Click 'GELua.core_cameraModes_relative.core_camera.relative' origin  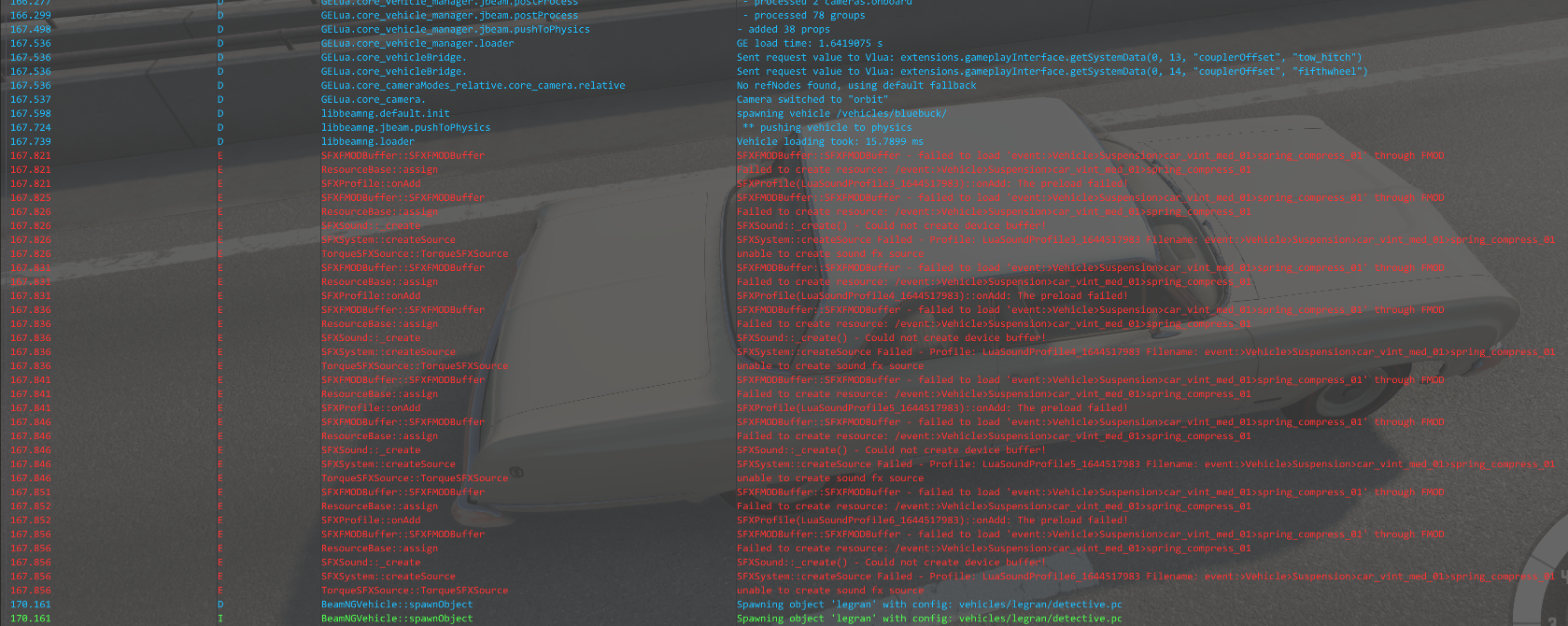point(473,85)
